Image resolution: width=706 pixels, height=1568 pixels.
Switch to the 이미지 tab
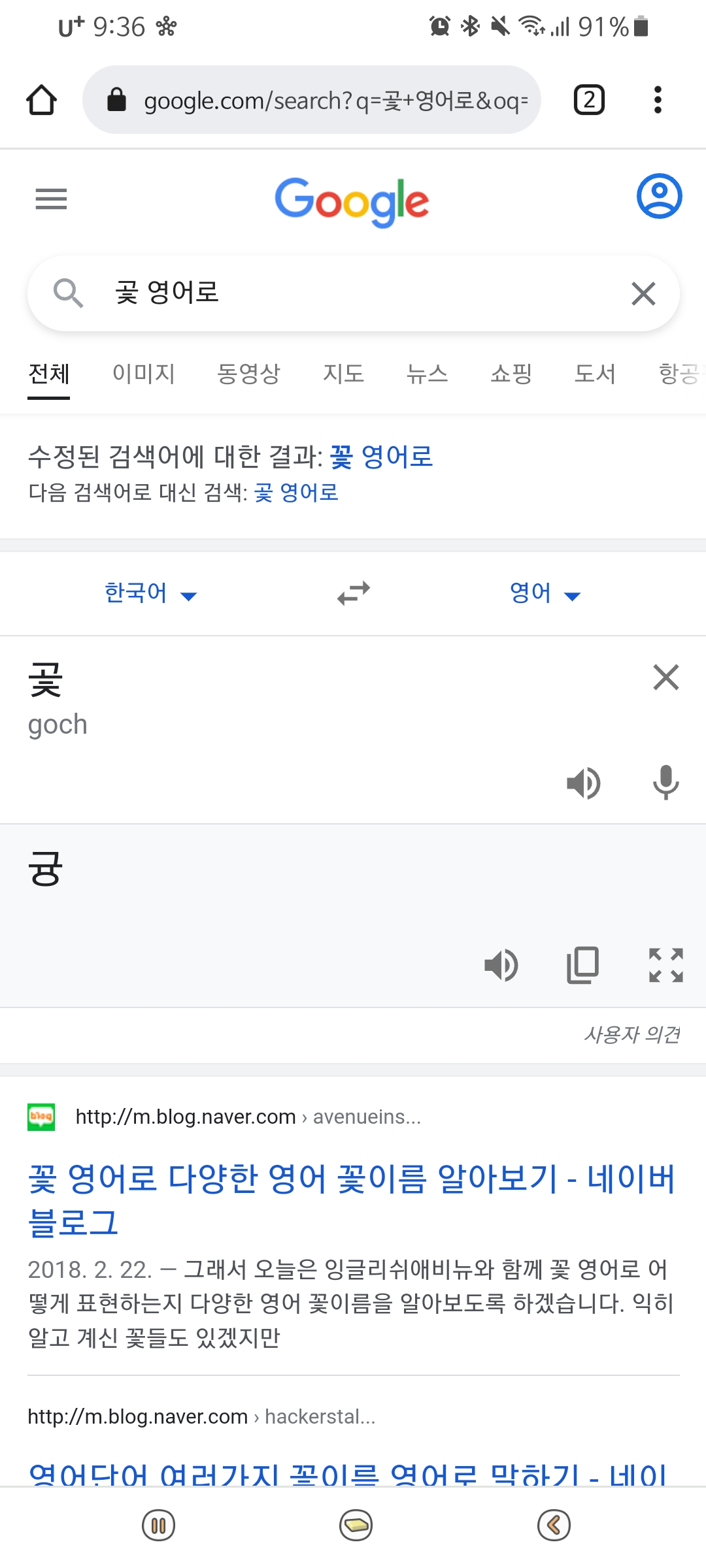pyautogui.click(x=144, y=374)
